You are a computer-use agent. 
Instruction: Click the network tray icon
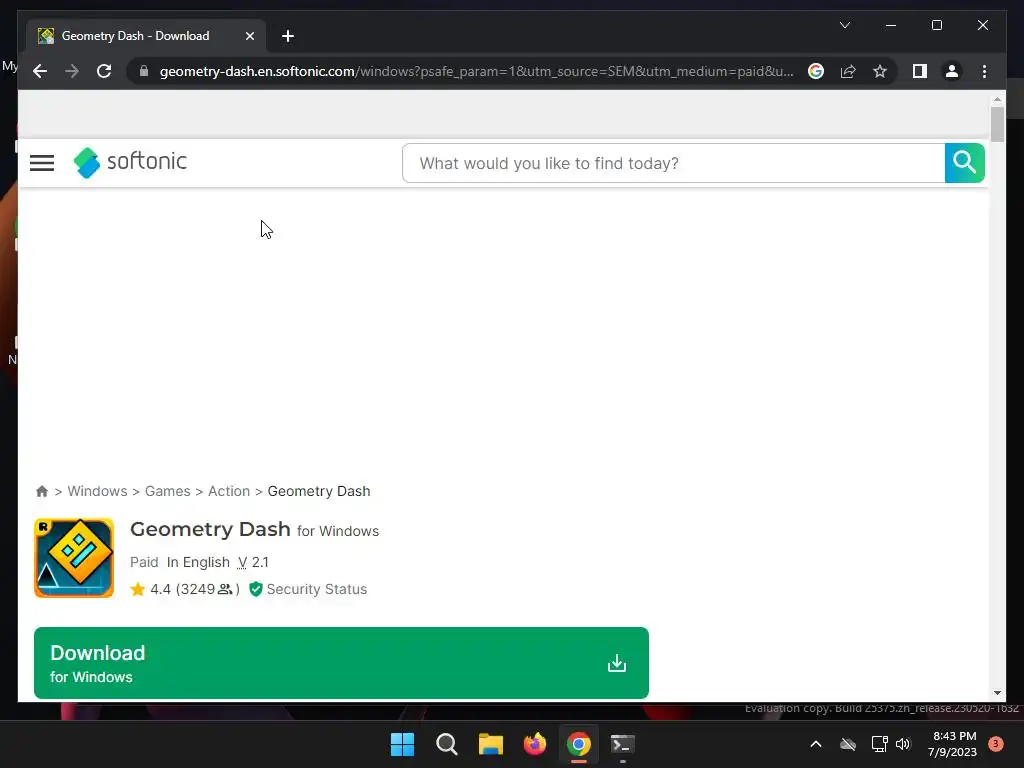[x=879, y=744]
